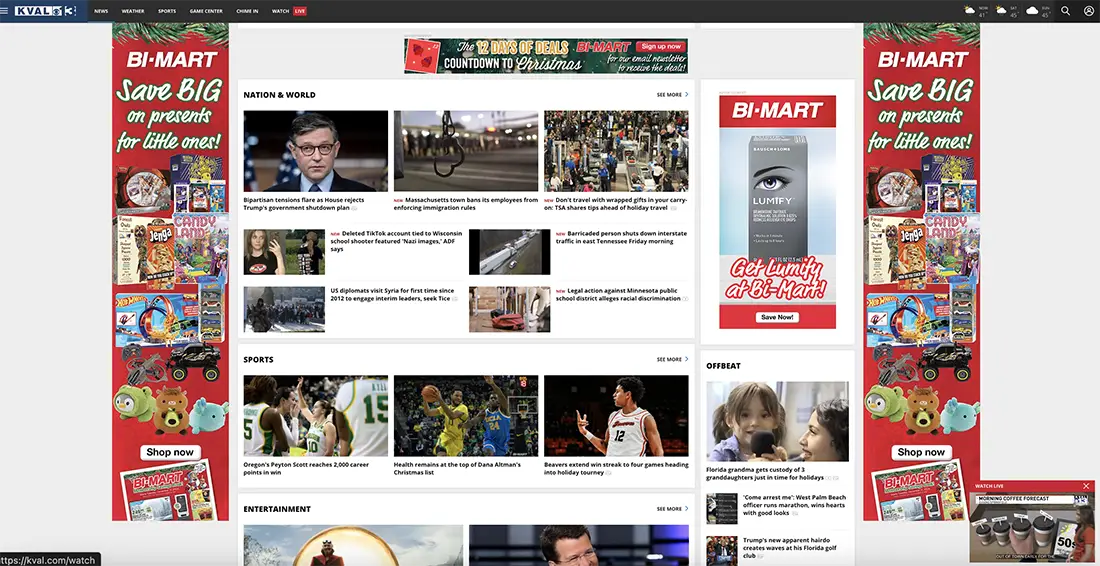1100x566 pixels.
Task: Open deleted TikTok account Wisconsin shooter headline
Action: [396, 241]
